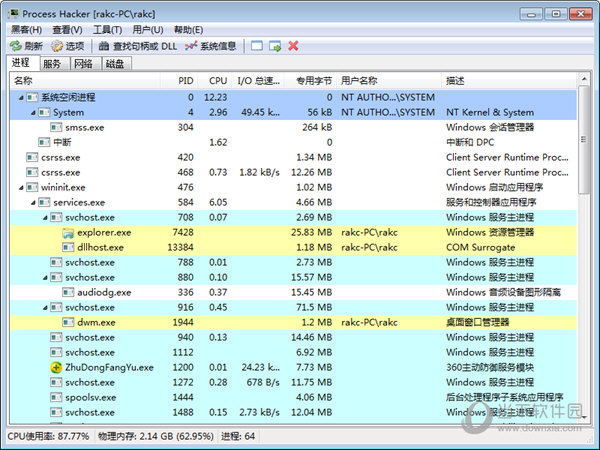Click icon of csrss.exe PID 420
Screen dimensions: 600x450
point(32,157)
